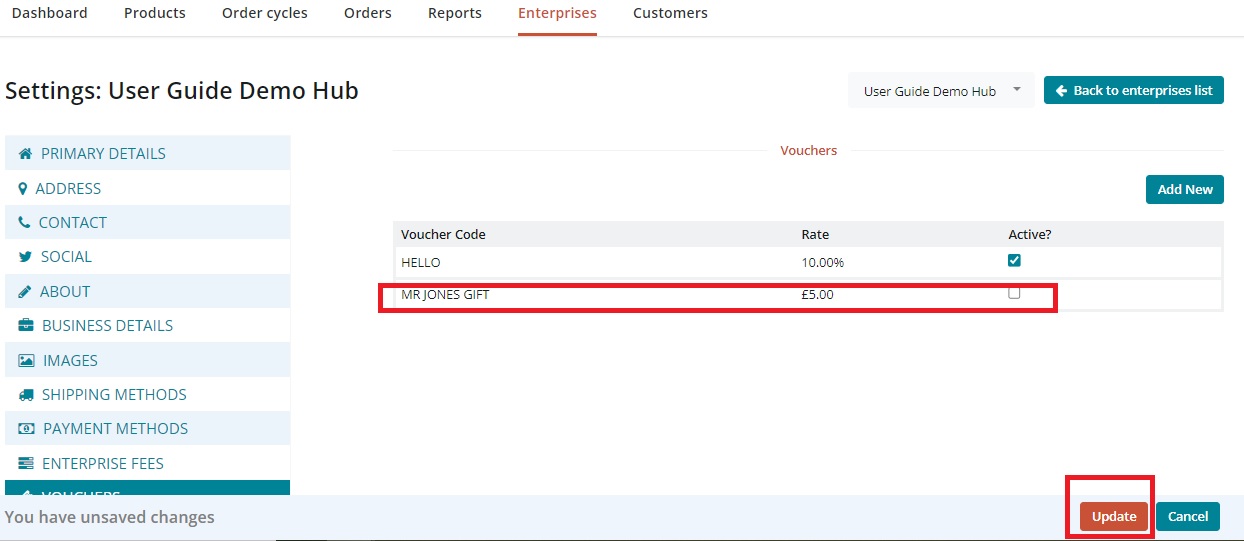Click the phone icon beside Contact

[x=24, y=223]
